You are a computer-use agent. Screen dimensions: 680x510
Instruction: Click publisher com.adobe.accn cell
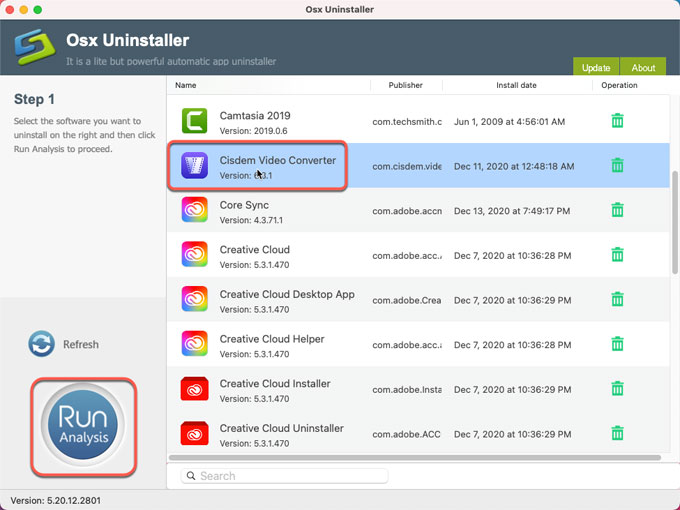(x=407, y=211)
